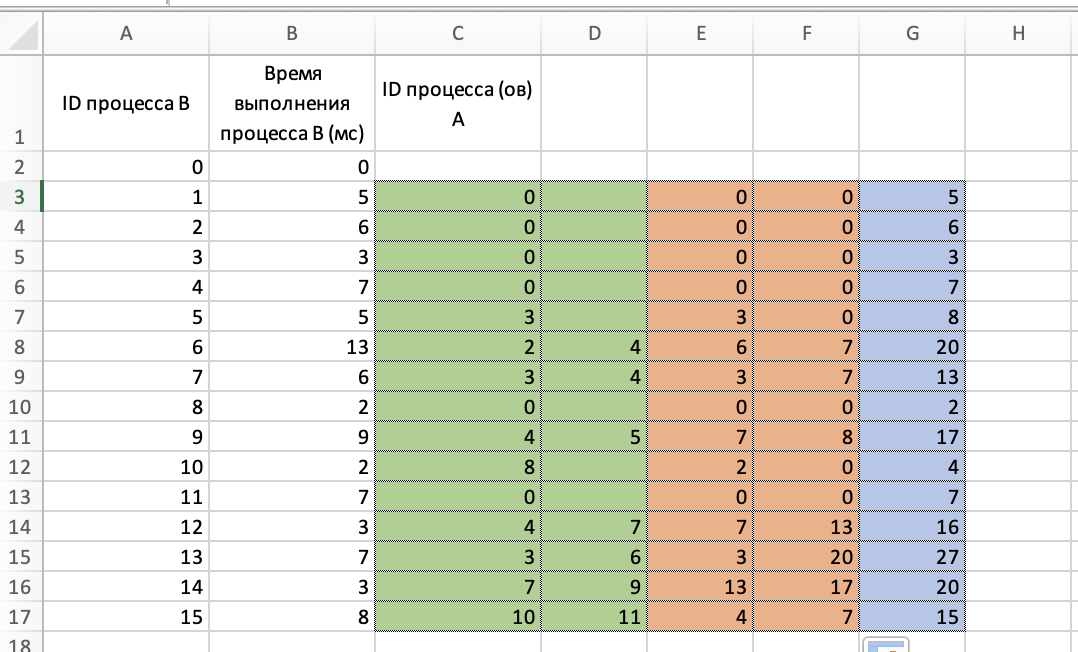Click green cell D17 with value 11
Viewport: 1078px width, 652px height.
[x=594, y=616]
